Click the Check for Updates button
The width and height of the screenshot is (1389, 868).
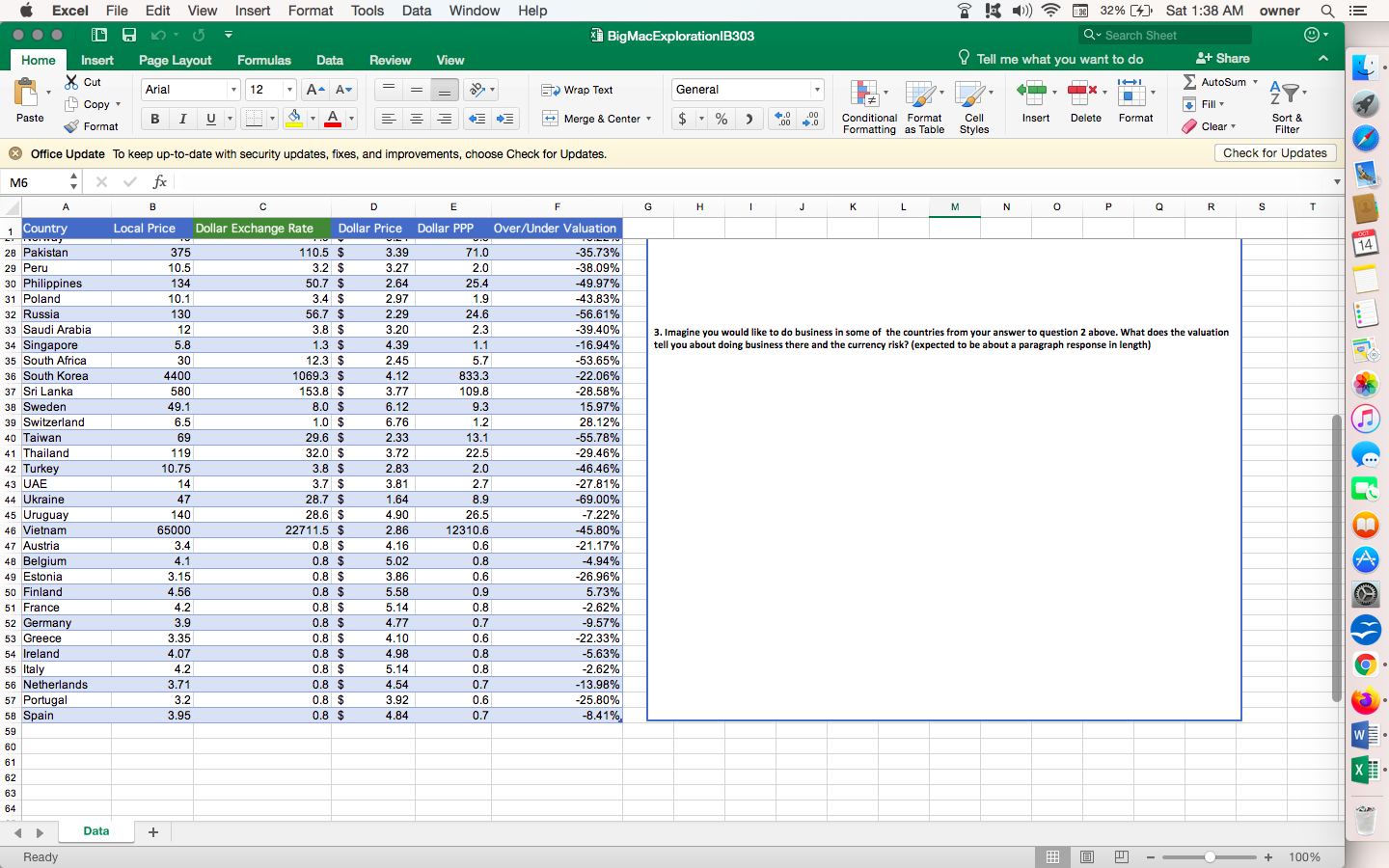(1274, 153)
